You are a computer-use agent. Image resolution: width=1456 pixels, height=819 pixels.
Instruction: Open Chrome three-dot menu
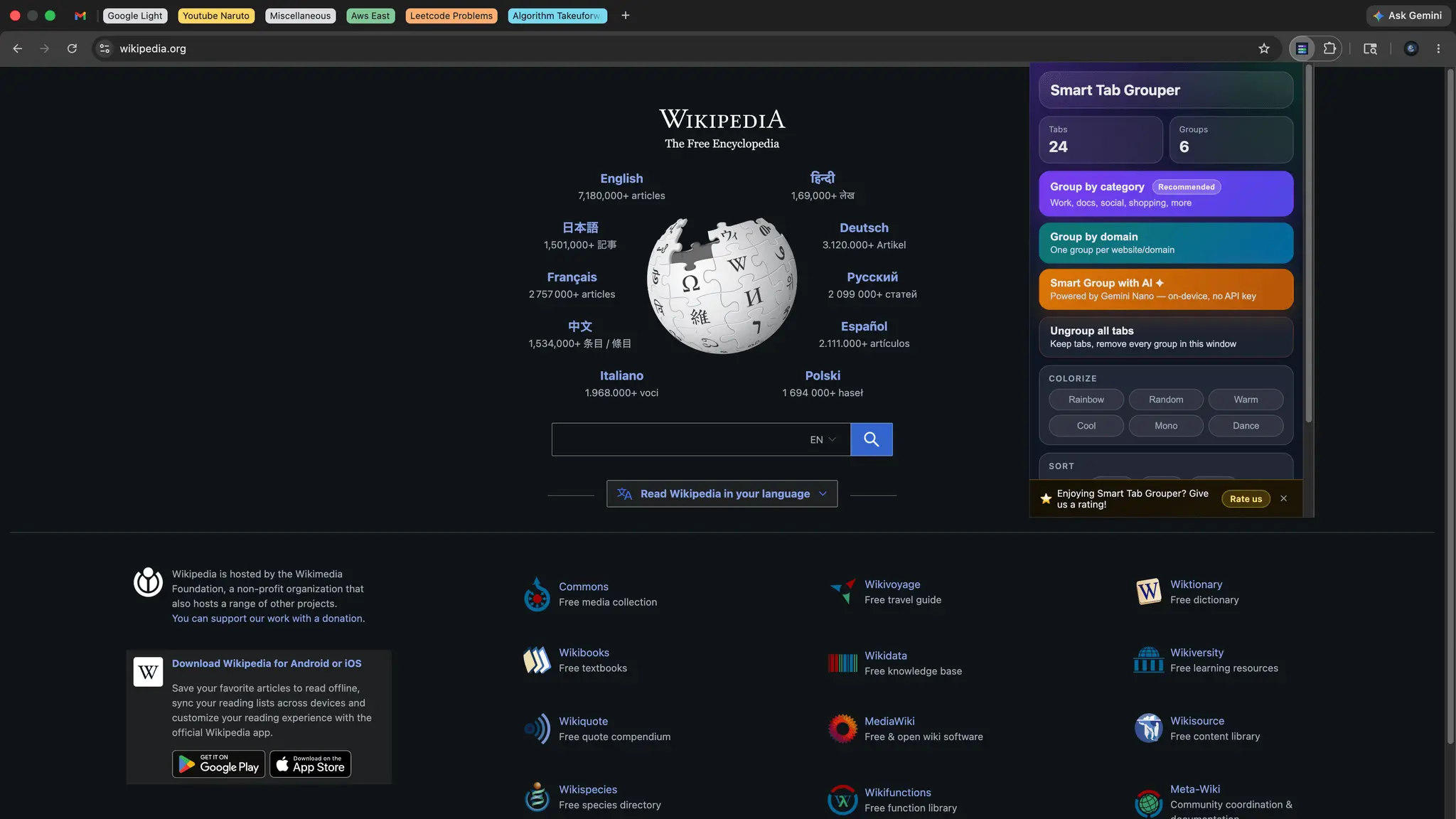pos(1438,48)
